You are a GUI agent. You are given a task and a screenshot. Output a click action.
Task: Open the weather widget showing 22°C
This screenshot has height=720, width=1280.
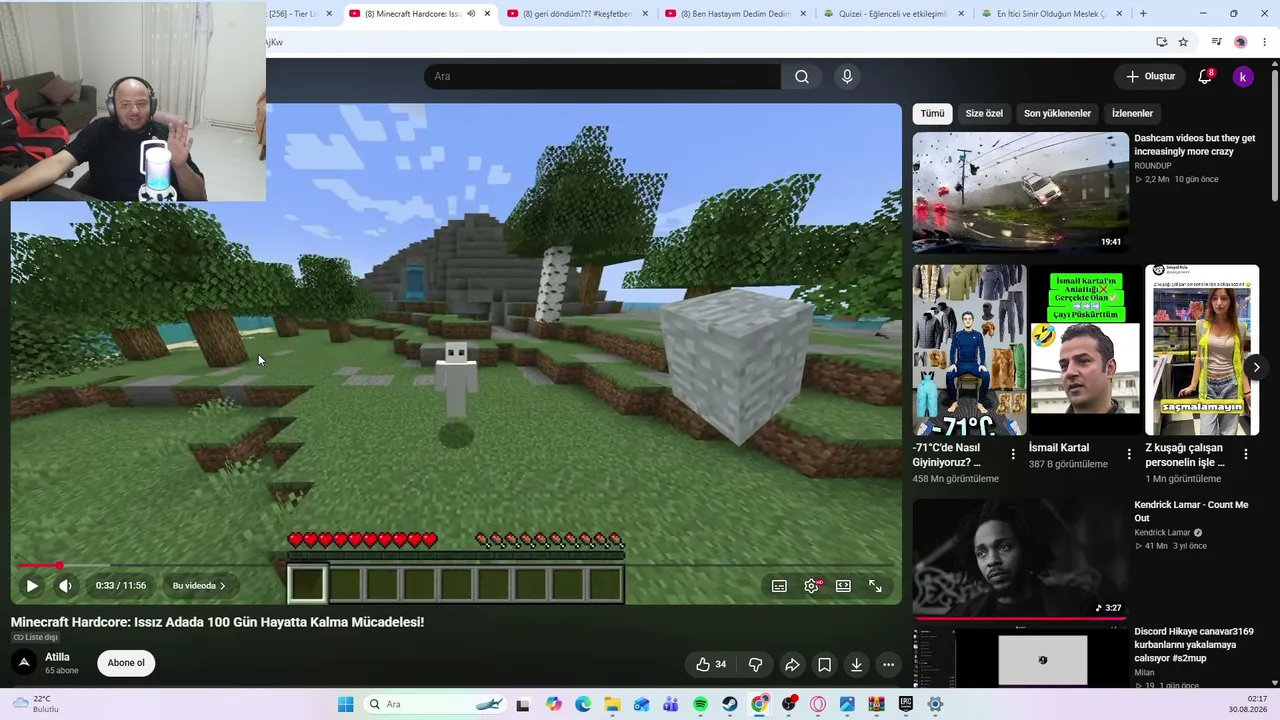coord(37,704)
